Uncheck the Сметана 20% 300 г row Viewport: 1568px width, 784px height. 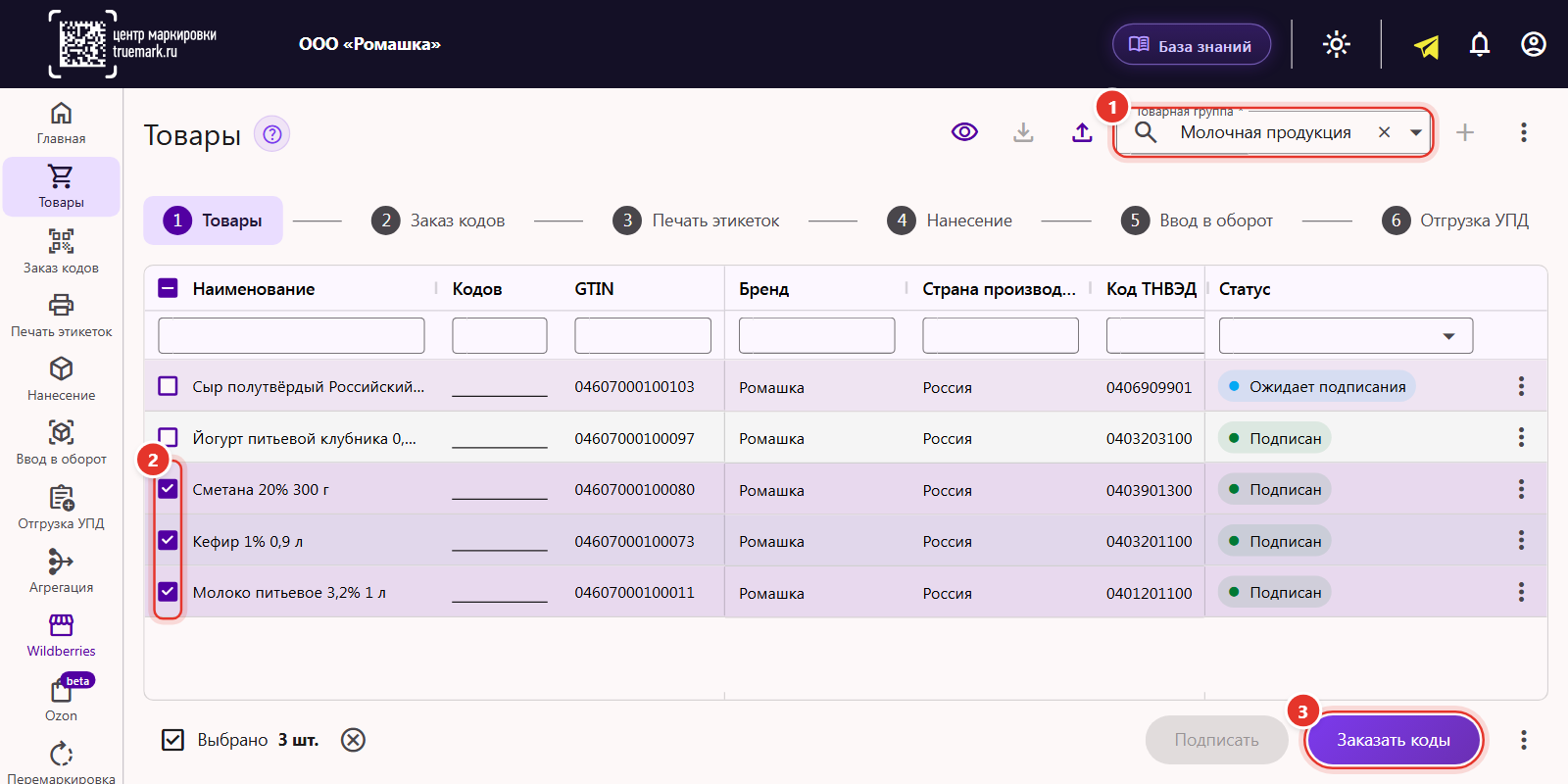[x=168, y=489]
